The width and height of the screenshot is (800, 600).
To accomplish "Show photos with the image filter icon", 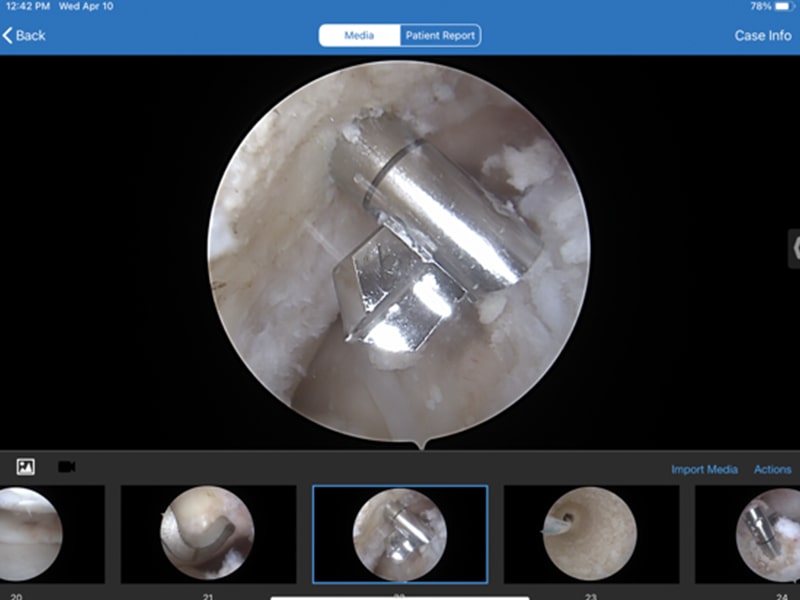I will (26, 466).
